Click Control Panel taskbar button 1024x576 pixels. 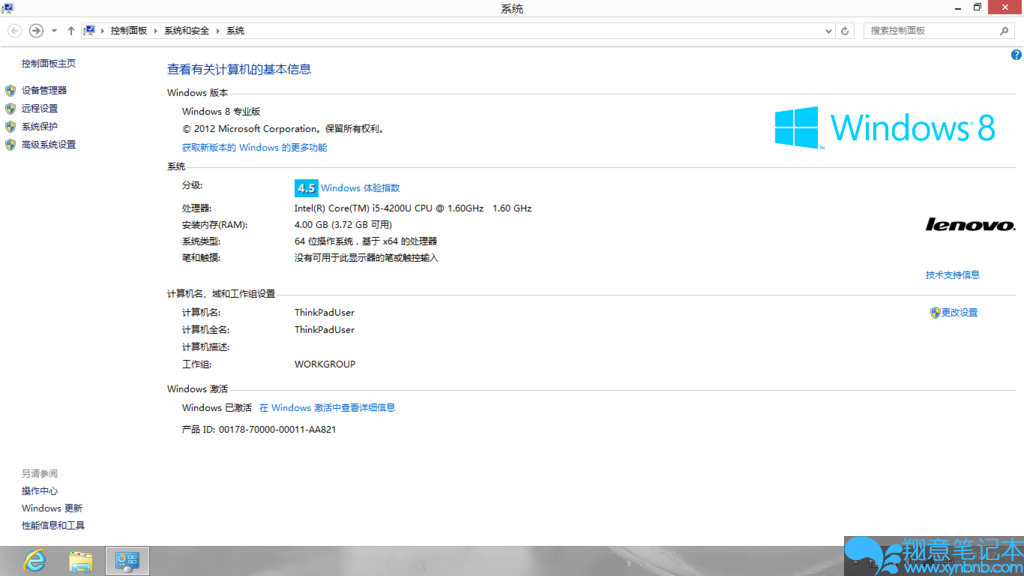coord(127,561)
